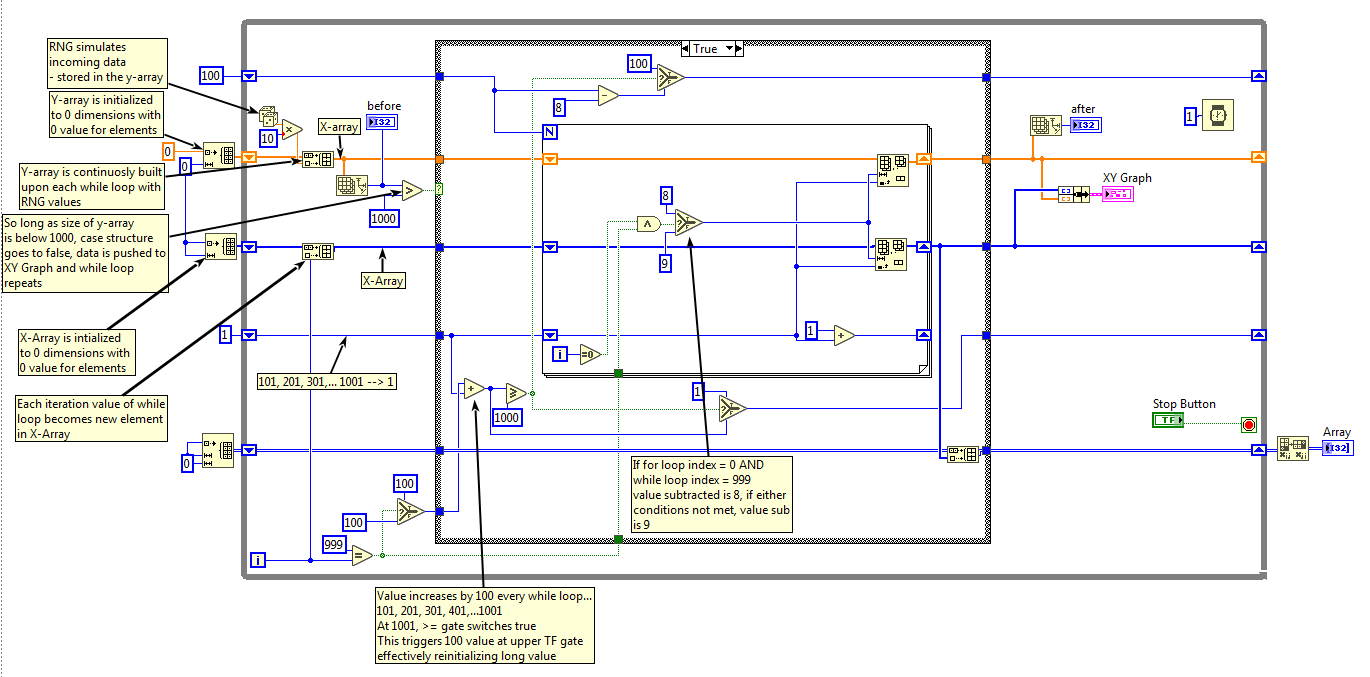Click the Array Size function icon
Viewport: 1370px width, 677px height.
point(352,186)
